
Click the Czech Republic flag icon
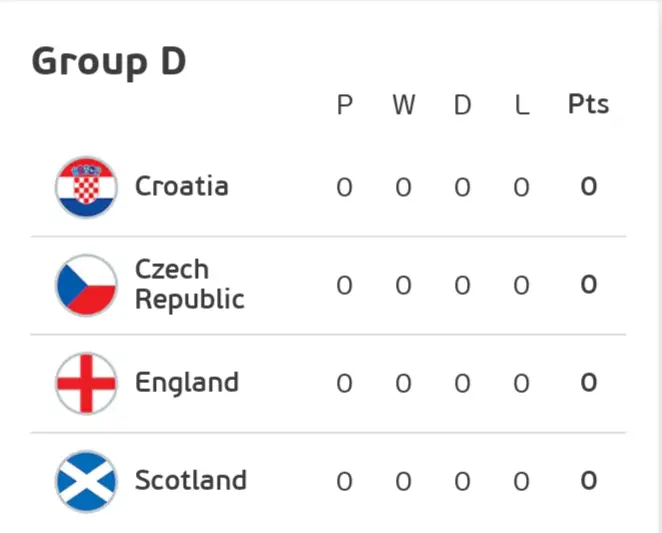[86, 285]
